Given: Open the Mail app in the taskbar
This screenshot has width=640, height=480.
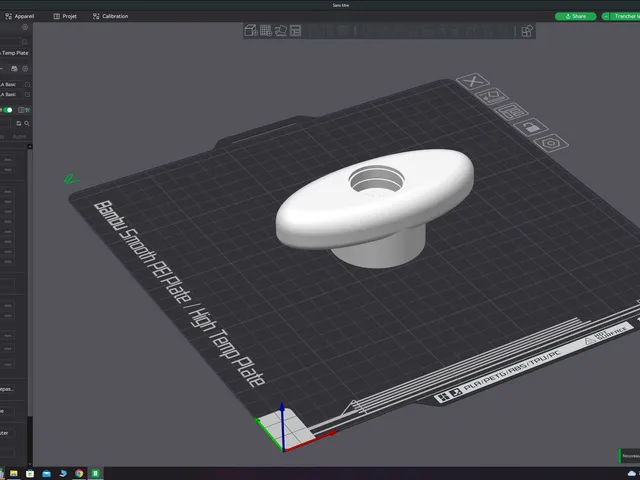Looking at the screenshot, I should pos(46,473).
